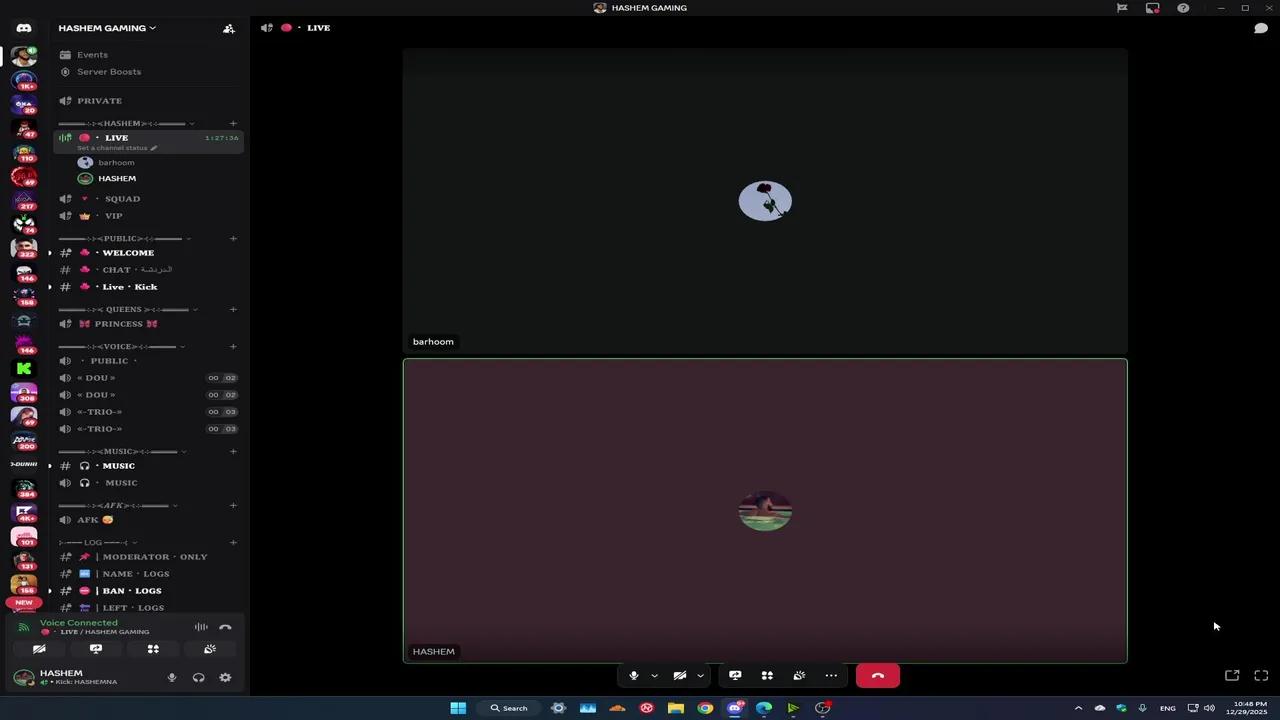Click the red NEW unread badge
This screenshot has height=720, width=1280.
[24, 603]
